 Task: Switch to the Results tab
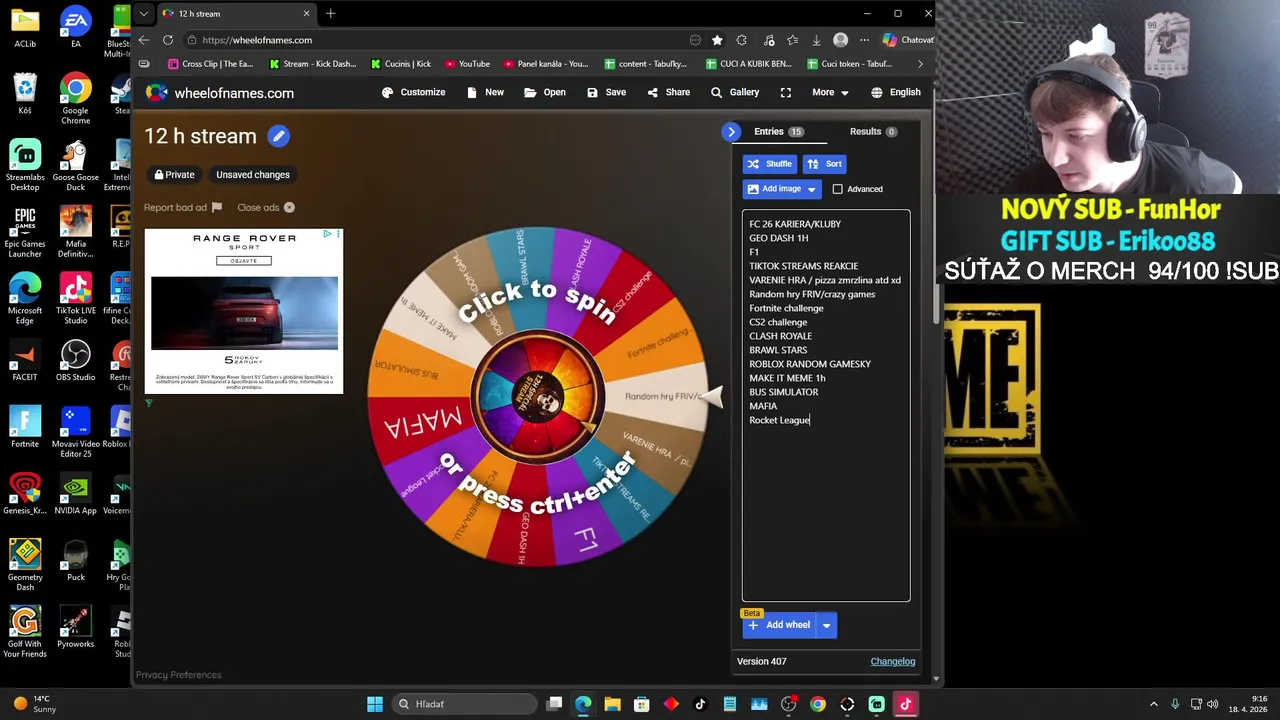coord(873,131)
